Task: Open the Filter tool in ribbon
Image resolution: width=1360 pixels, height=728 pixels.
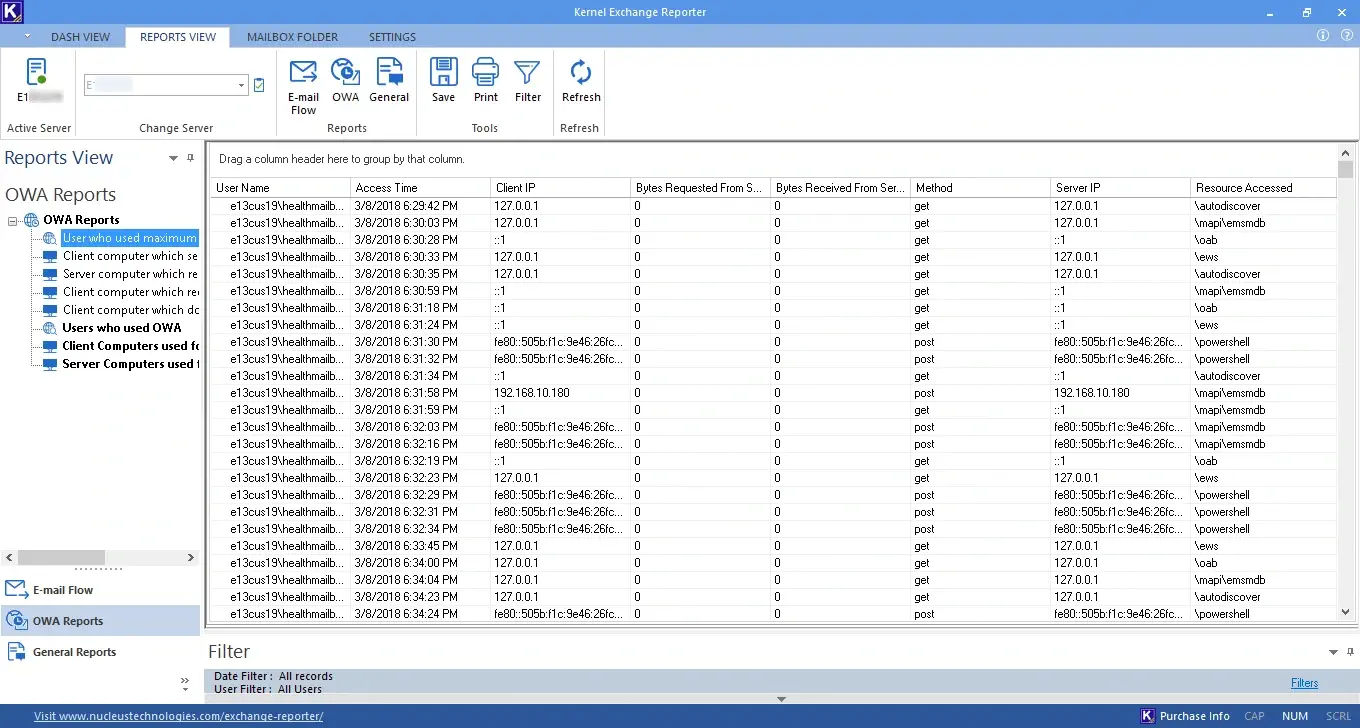Action: [528, 80]
